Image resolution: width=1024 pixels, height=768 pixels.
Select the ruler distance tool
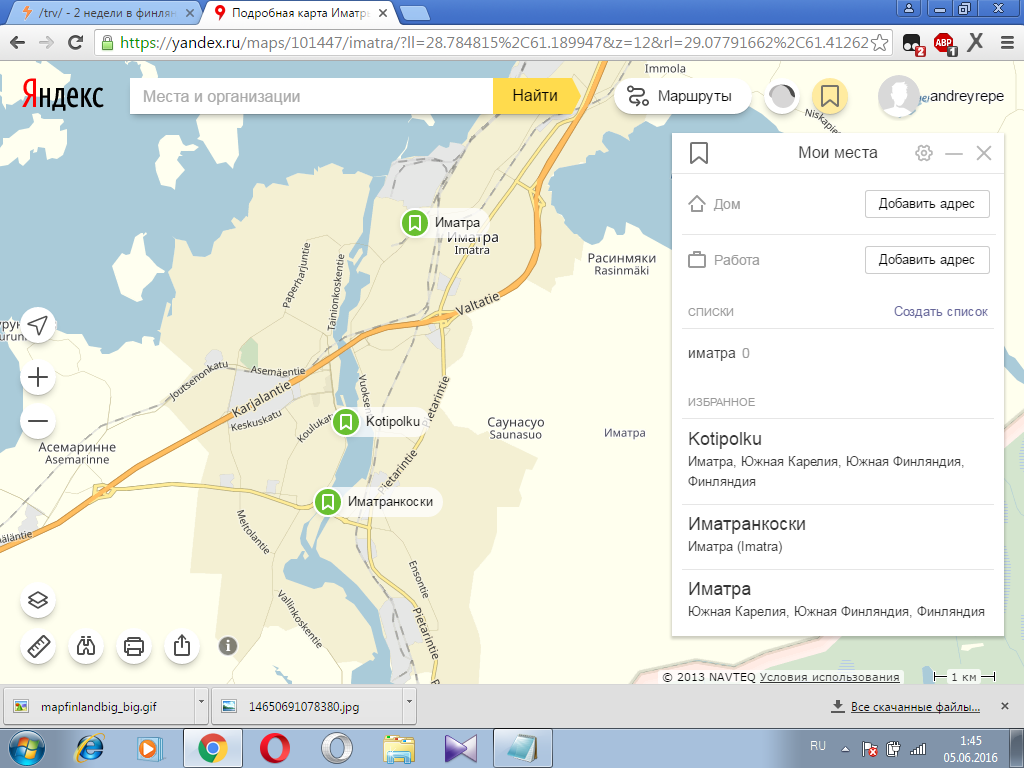click(38, 647)
